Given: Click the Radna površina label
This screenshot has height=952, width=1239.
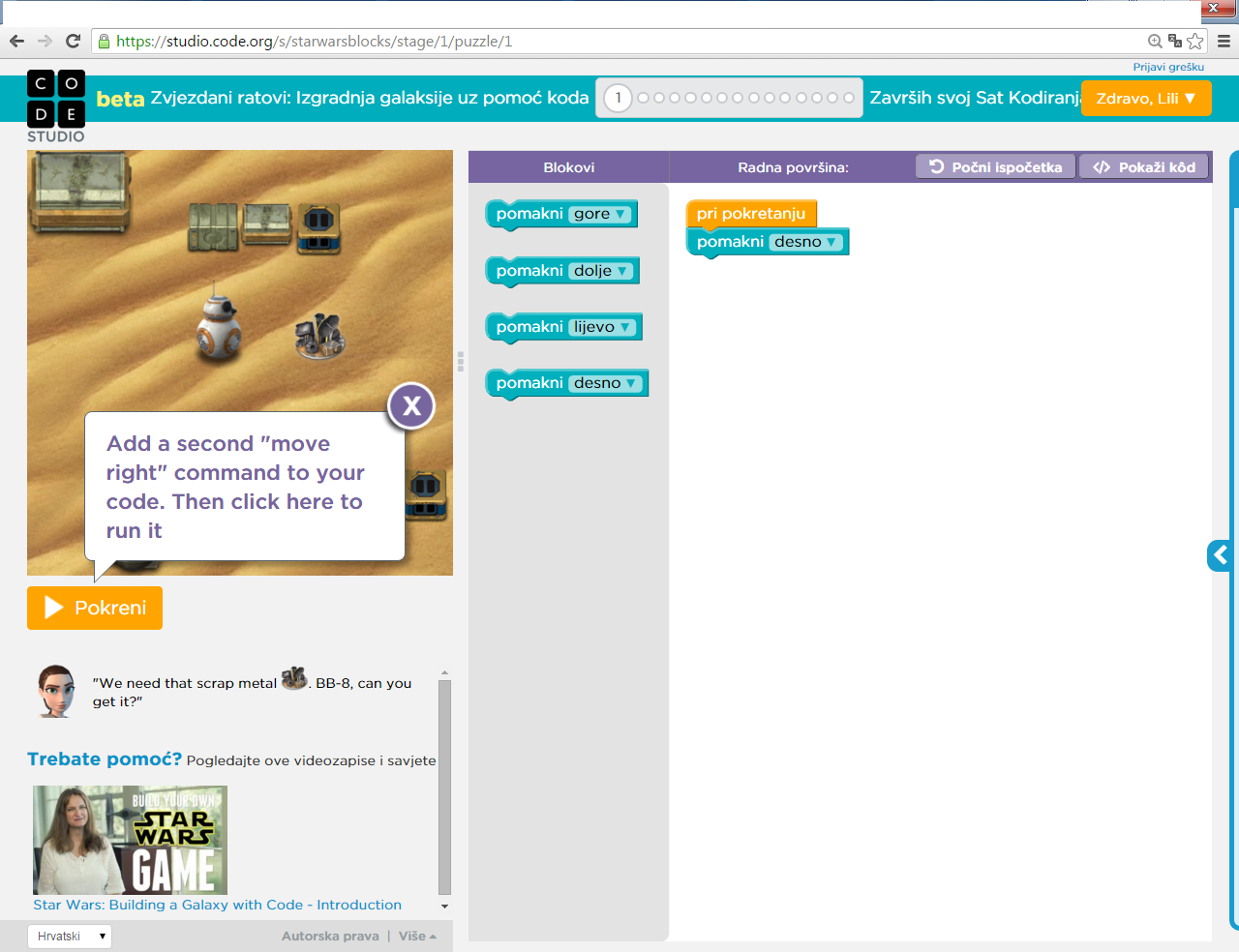Looking at the screenshot, I should click(x=793, y=167).
